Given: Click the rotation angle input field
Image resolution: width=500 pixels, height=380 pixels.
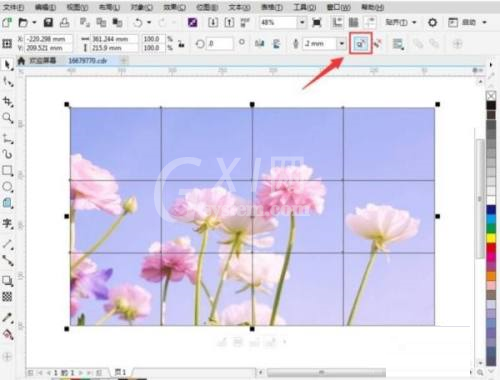Looking at the screenshot, I should pos(220,44).
